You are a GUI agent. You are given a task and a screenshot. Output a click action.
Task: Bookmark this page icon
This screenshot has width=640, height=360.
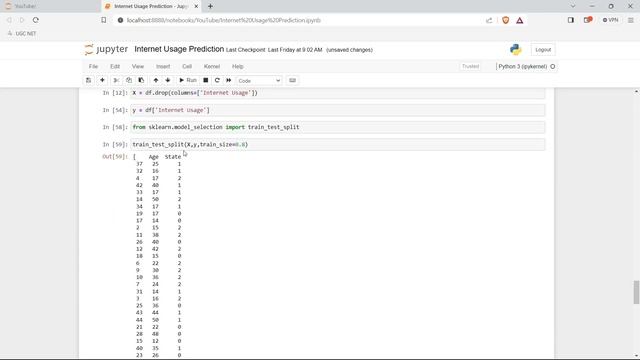pos(104,20)
